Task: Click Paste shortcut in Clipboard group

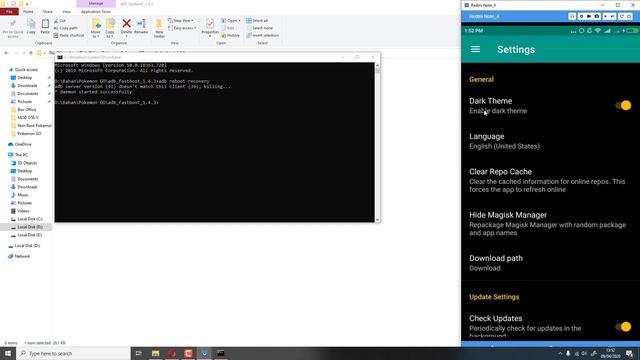Action: click(x=69, y=36)
